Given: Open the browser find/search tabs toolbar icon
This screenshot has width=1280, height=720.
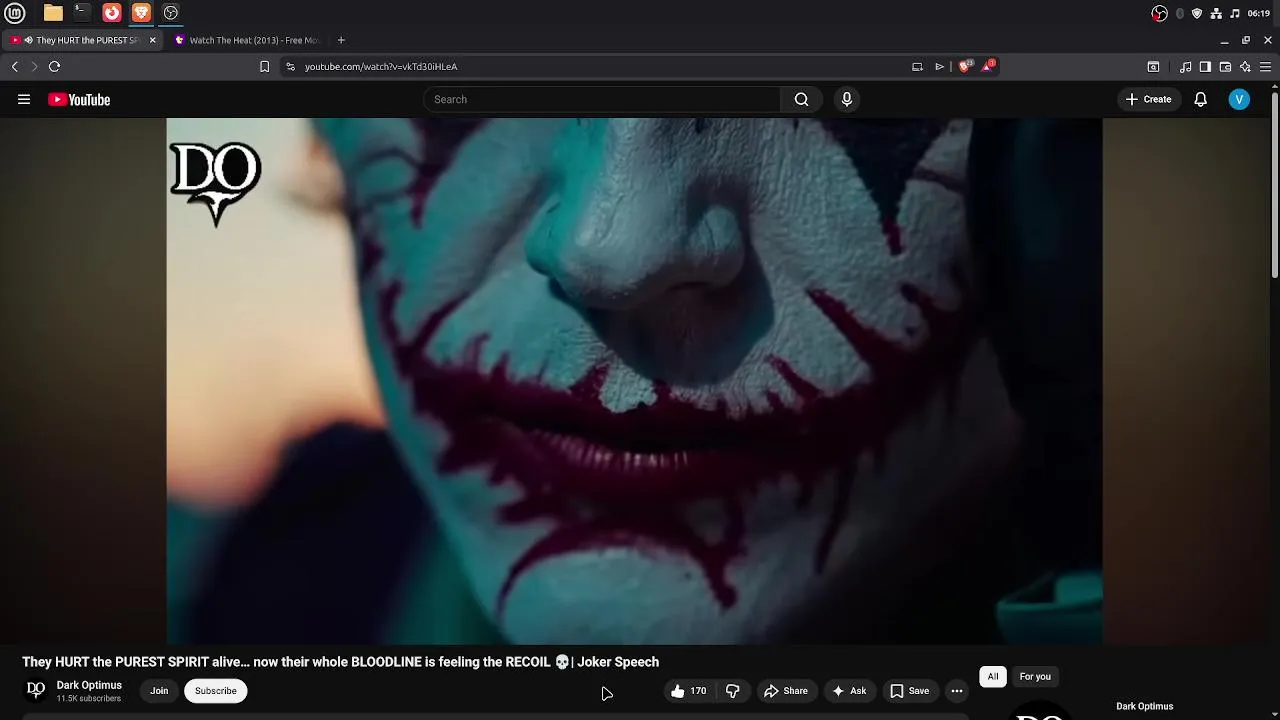Looking at the screenshot, I should click(1153, 67).
